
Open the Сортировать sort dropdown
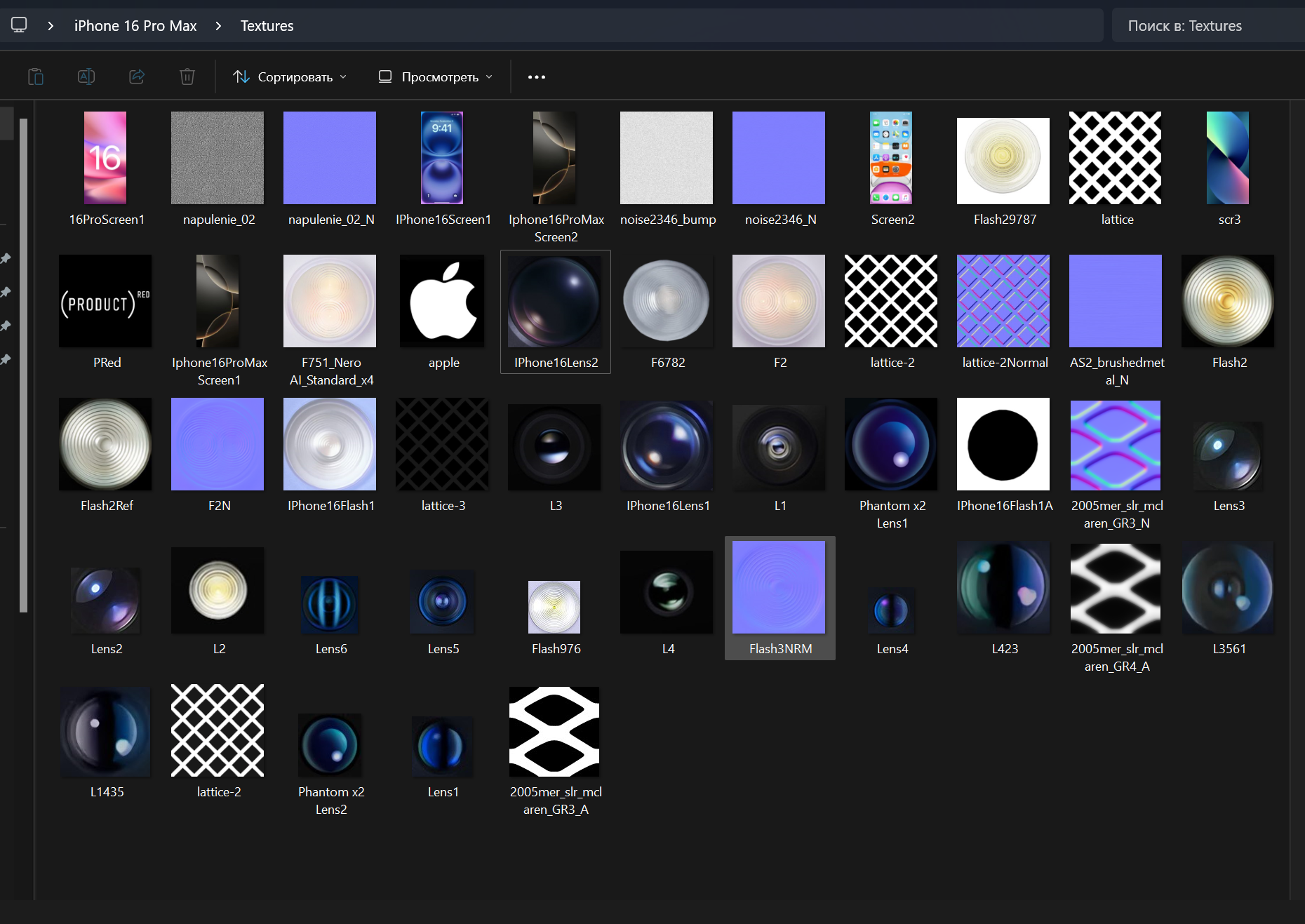tap(290, 76)
